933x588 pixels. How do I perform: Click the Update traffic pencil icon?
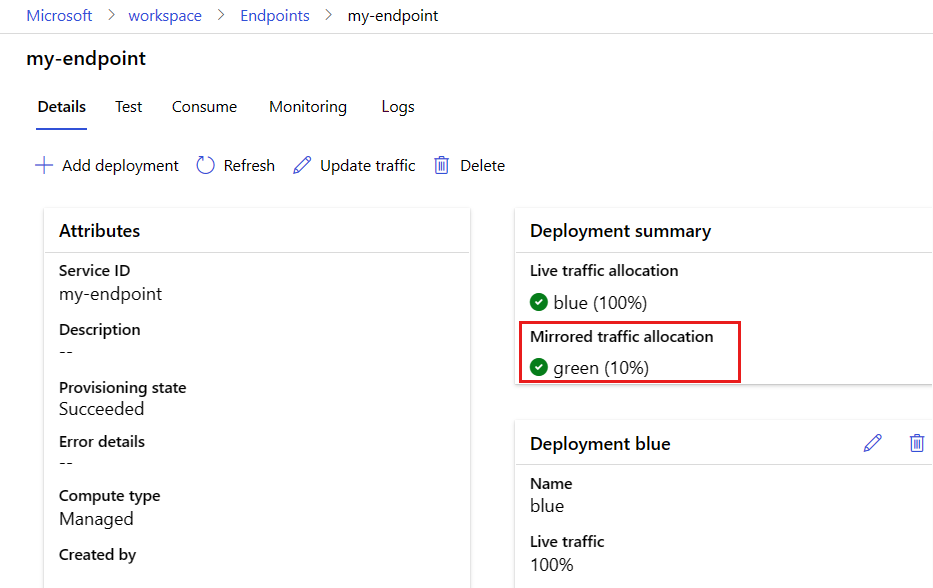click(302, 166)
